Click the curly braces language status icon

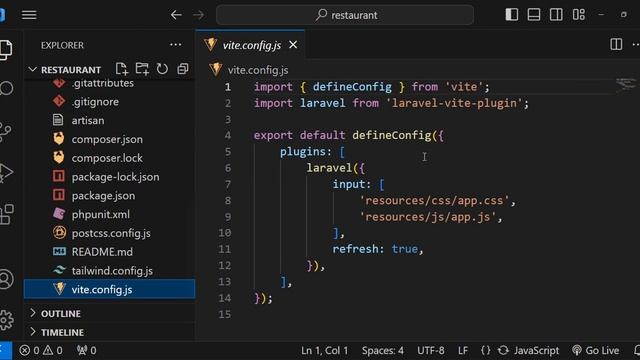(485, 351)
